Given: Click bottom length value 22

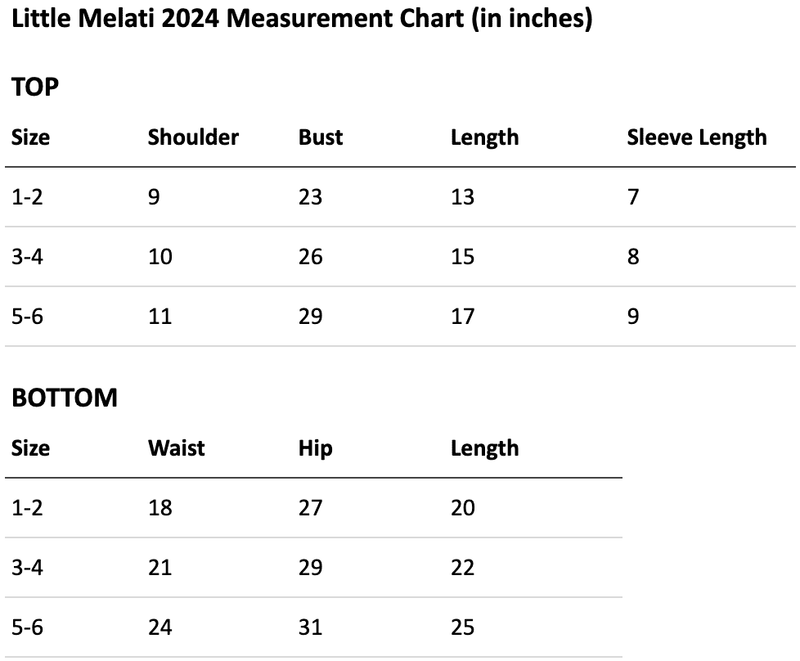Looking at the screenshot, I should coord(462,568).
